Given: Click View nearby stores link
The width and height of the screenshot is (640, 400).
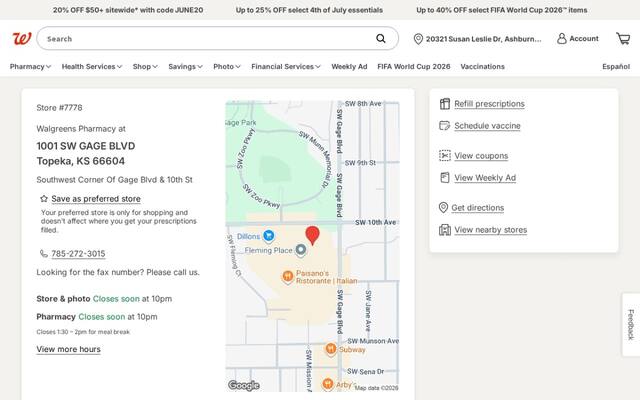Looking at the screenshot, I should coord(491,230).
